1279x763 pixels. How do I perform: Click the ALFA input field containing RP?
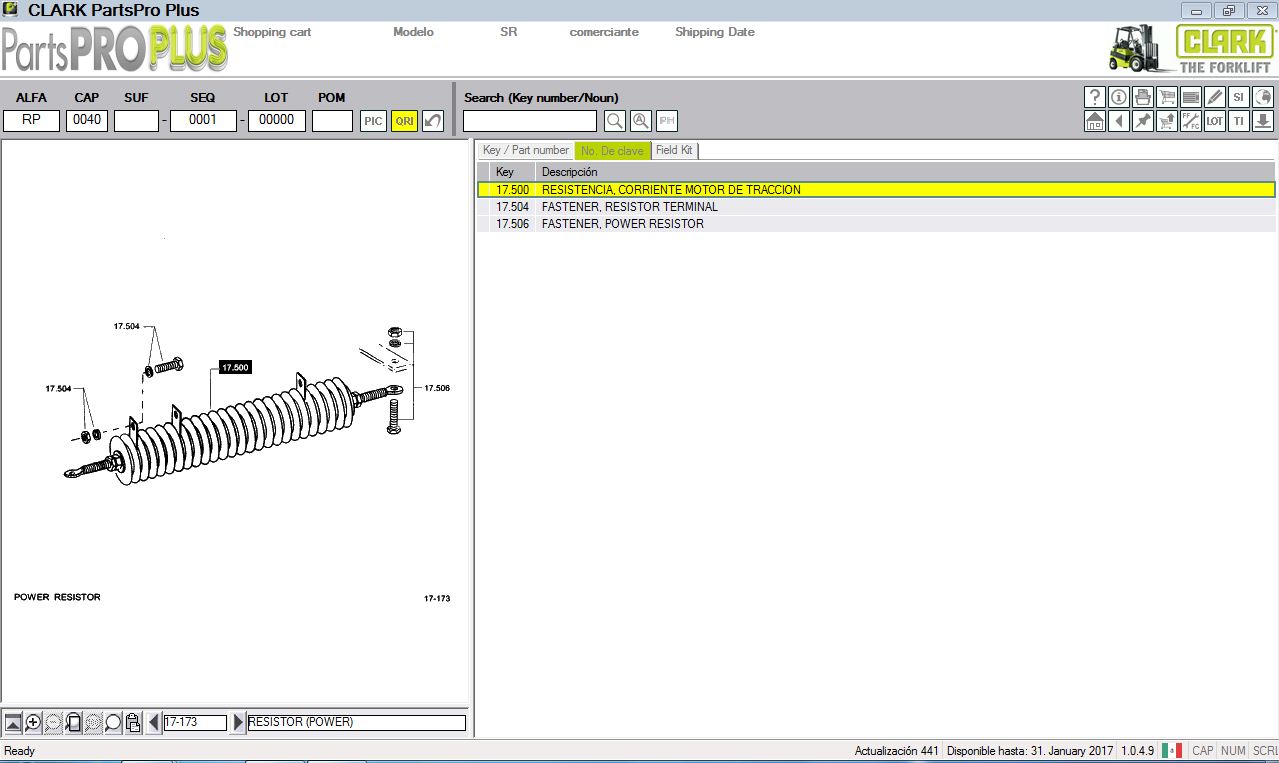coord(31,120)
